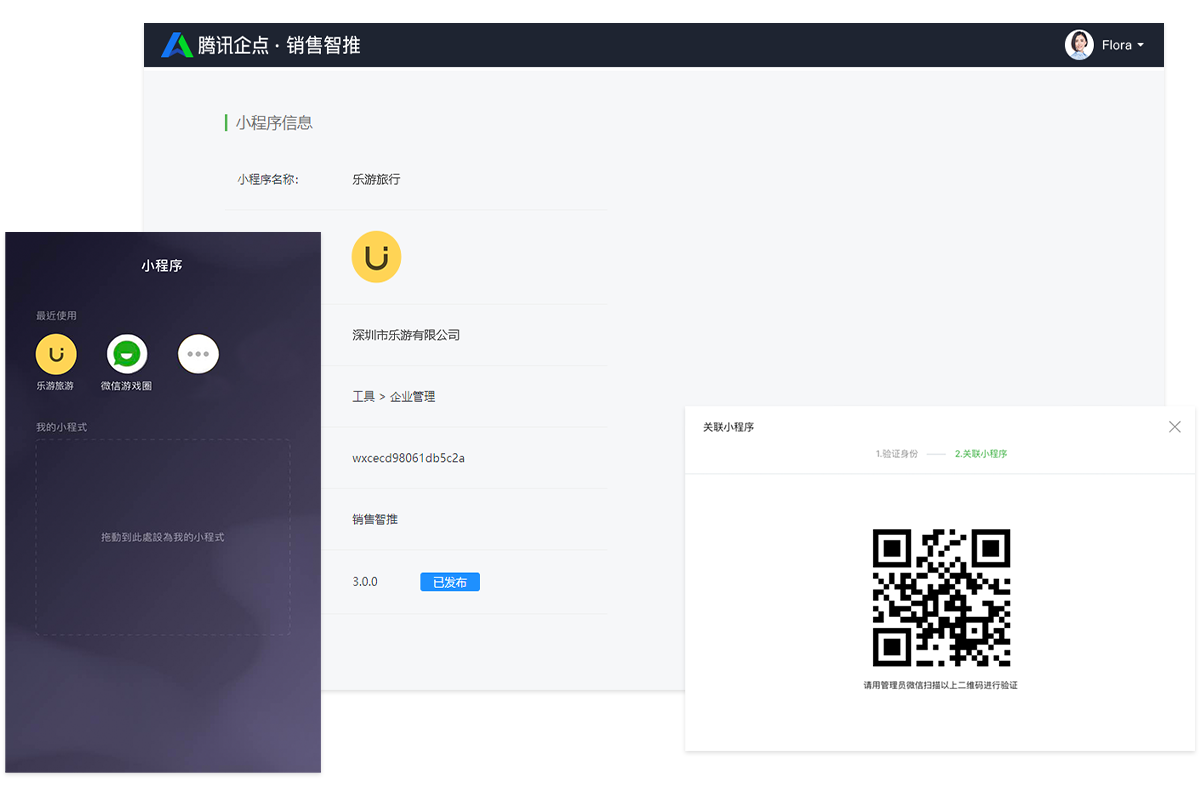
Task: Click the 已发布 status button
Action: (x=450, y=582)
